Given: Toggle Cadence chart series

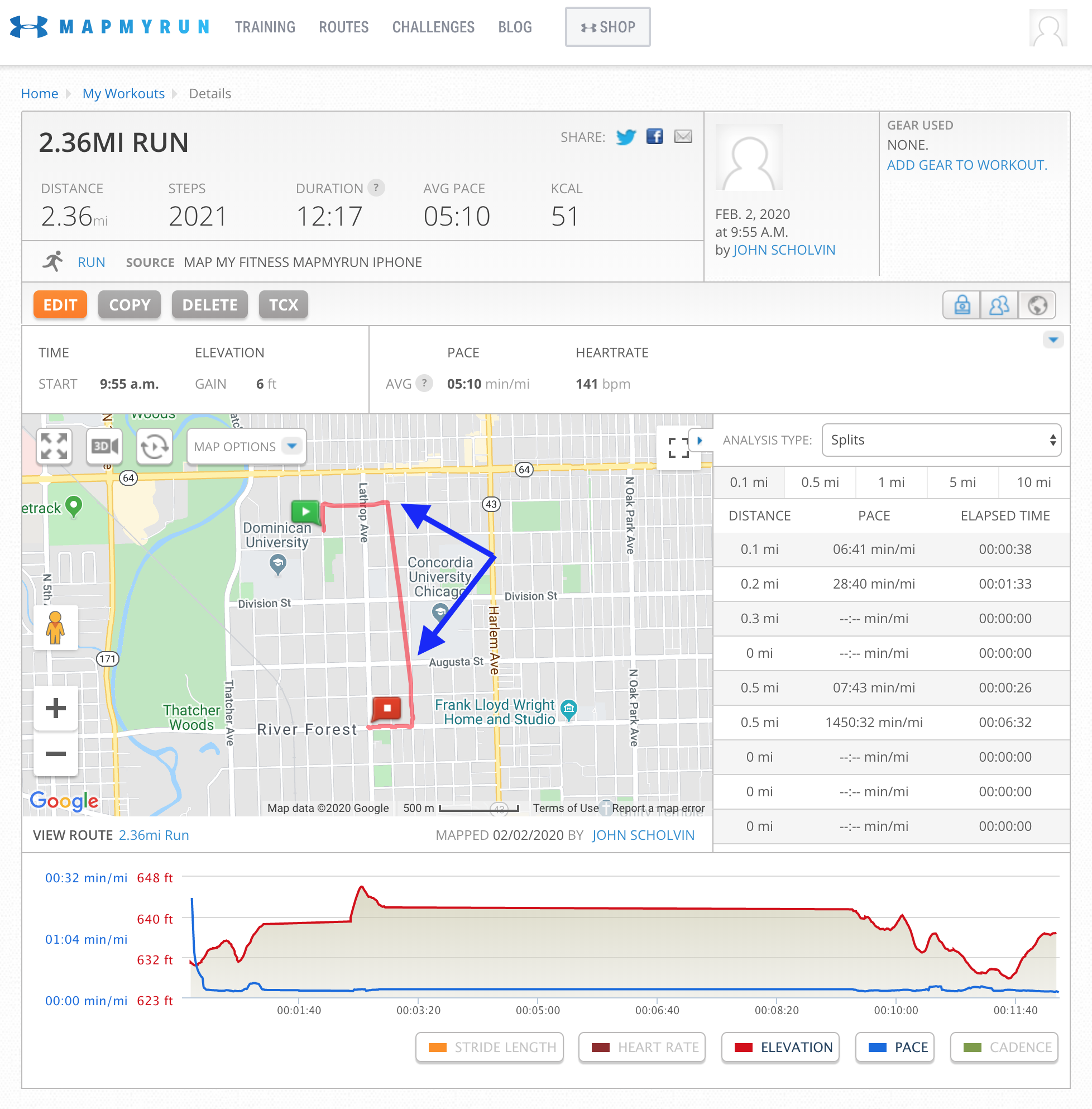Looking at the screenshot, I should click(x=1004, y=1047).
